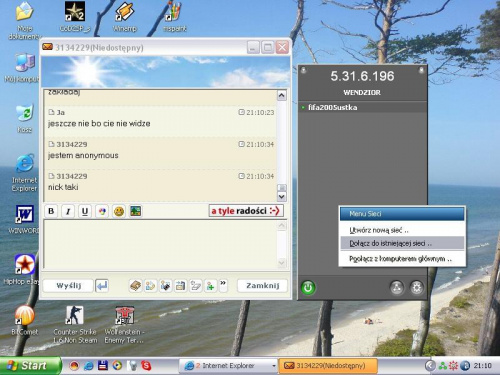
Task: Click the send file toolbar icon
Action: pyautogui.click(x=181, y=286)
